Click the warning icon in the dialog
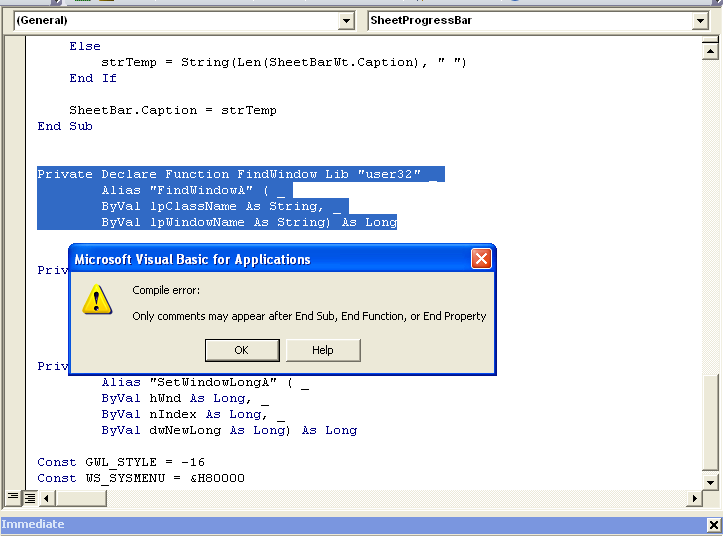 (97, 299)
